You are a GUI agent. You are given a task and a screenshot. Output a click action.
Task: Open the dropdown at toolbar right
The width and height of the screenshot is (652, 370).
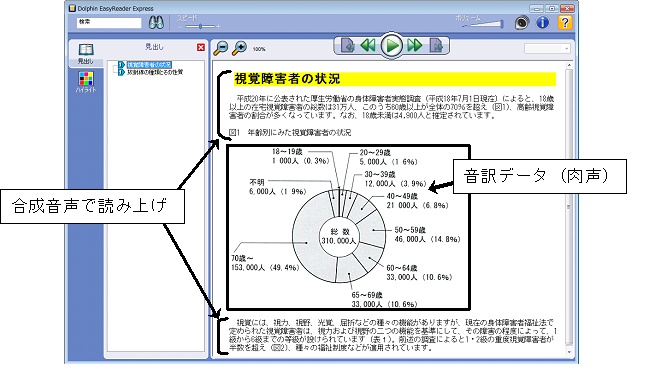547,49
